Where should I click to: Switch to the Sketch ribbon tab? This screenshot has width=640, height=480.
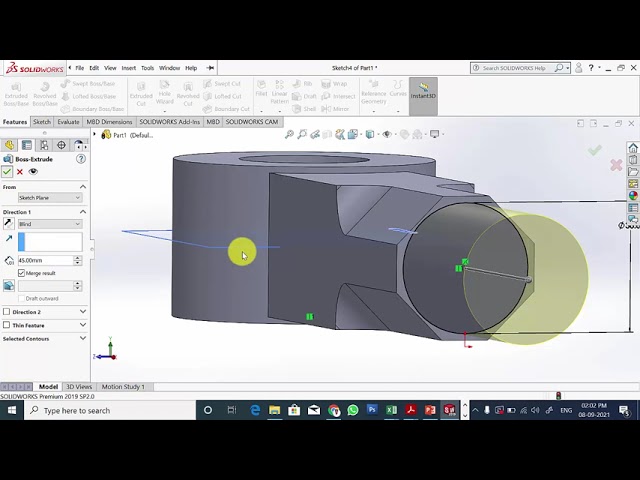point(42,122)
